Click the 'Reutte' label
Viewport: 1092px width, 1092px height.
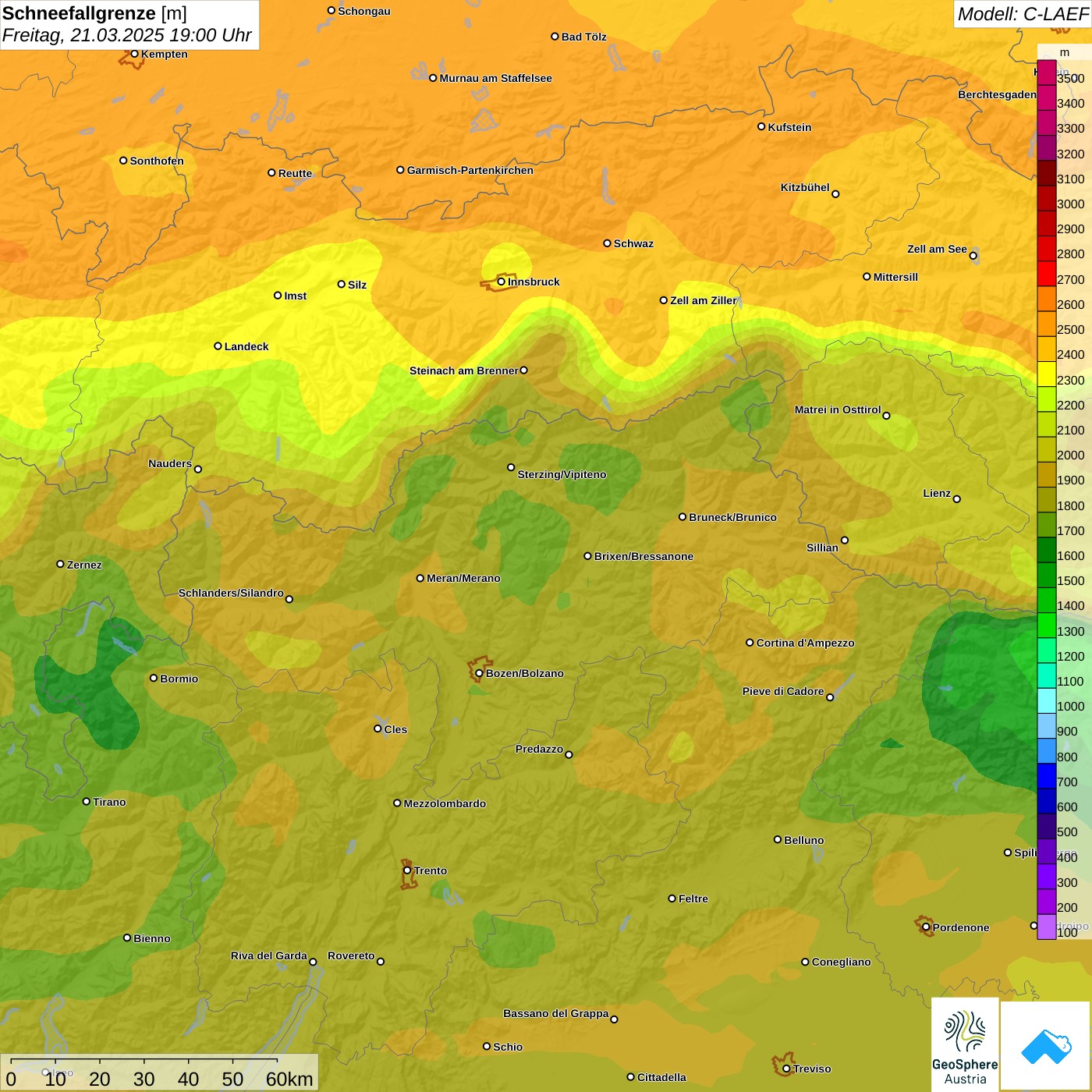tap(295, 173)
